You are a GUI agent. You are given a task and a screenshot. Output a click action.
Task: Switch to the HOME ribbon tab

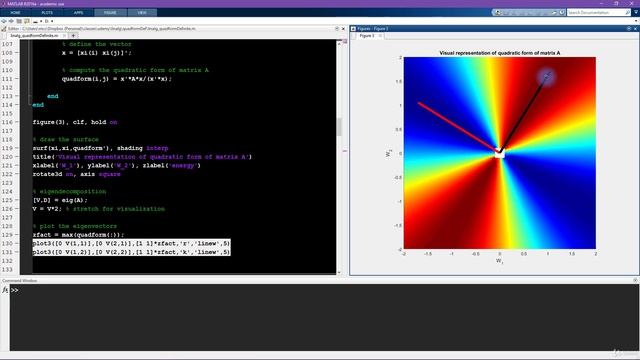[x=16, y=13]
